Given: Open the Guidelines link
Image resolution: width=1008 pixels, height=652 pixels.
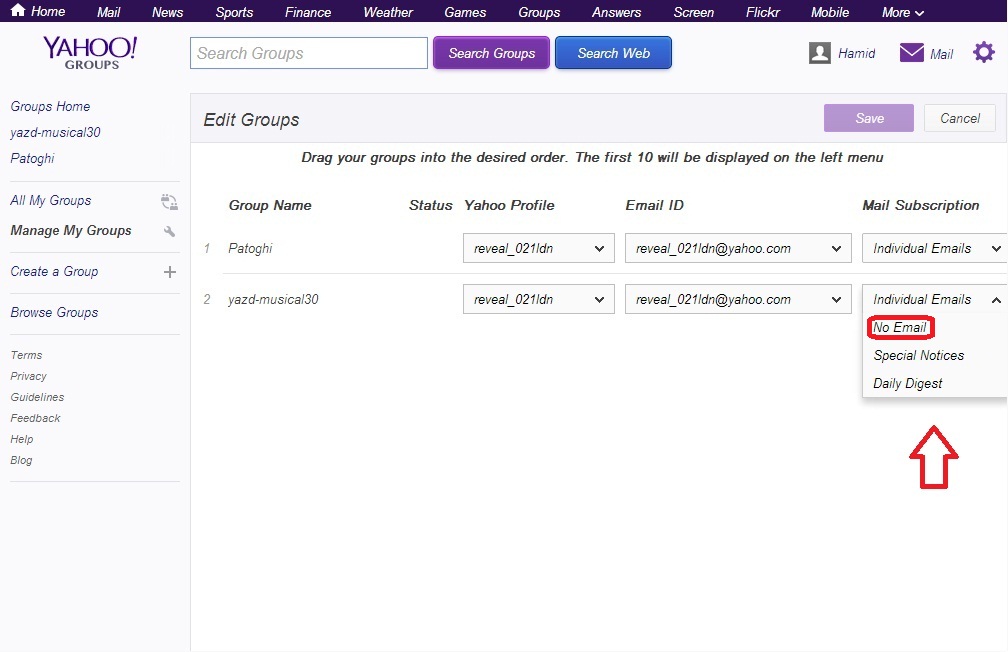Looking at the screenshot, I should tap(37, 397).
